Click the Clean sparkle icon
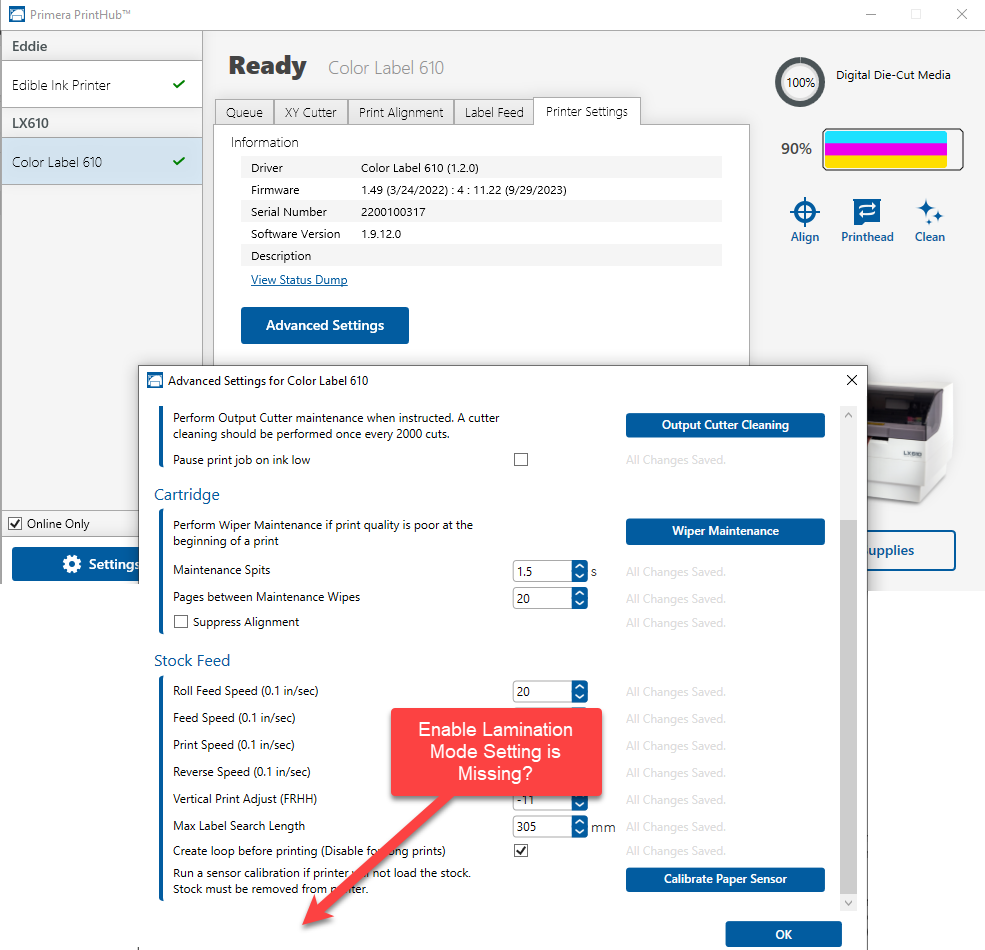985x950 pixels. point(930,212)
